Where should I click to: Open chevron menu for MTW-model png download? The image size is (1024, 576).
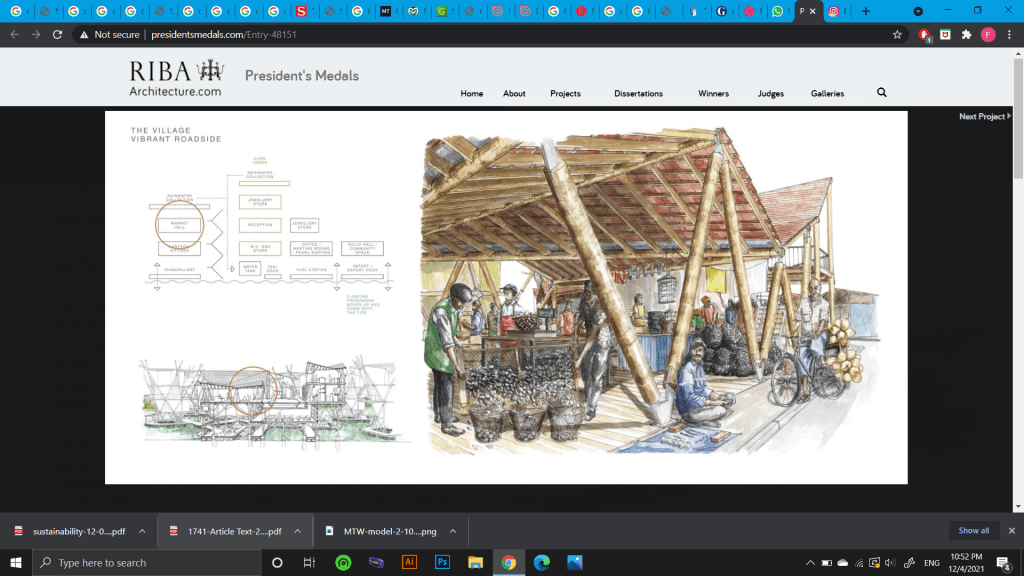[451, 531]
